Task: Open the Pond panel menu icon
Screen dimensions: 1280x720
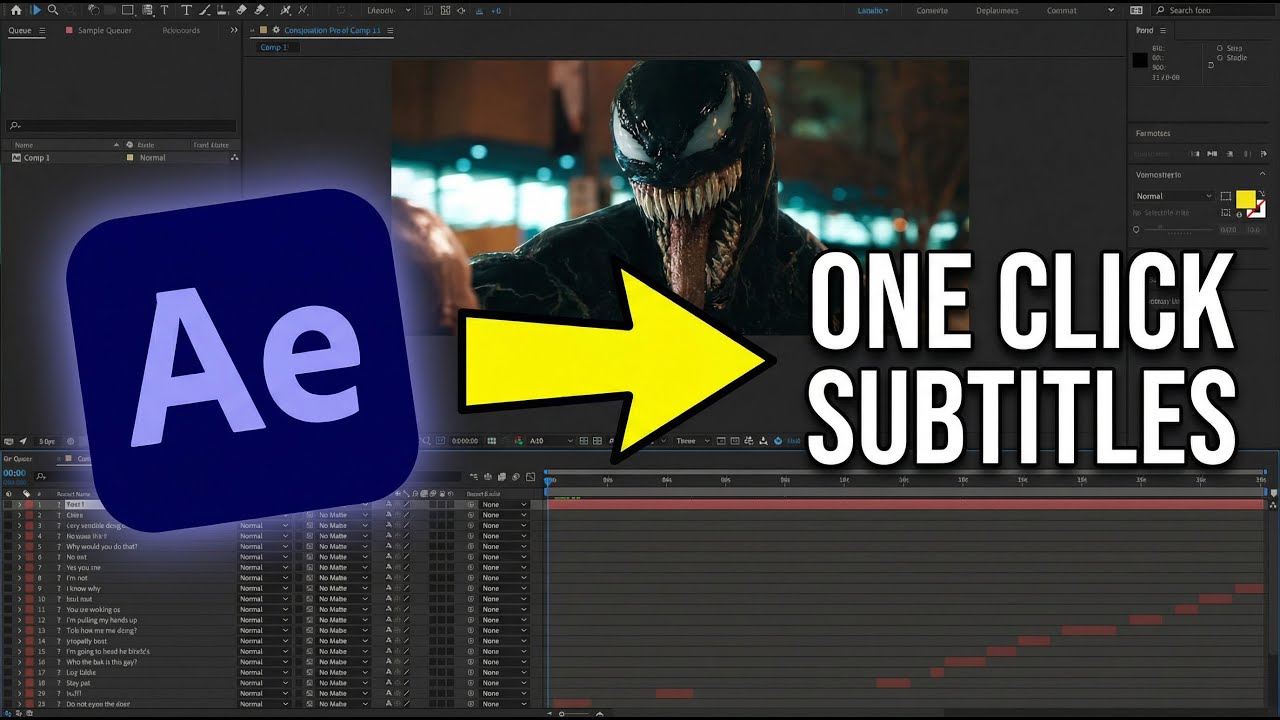Action: coord(1163,31)
